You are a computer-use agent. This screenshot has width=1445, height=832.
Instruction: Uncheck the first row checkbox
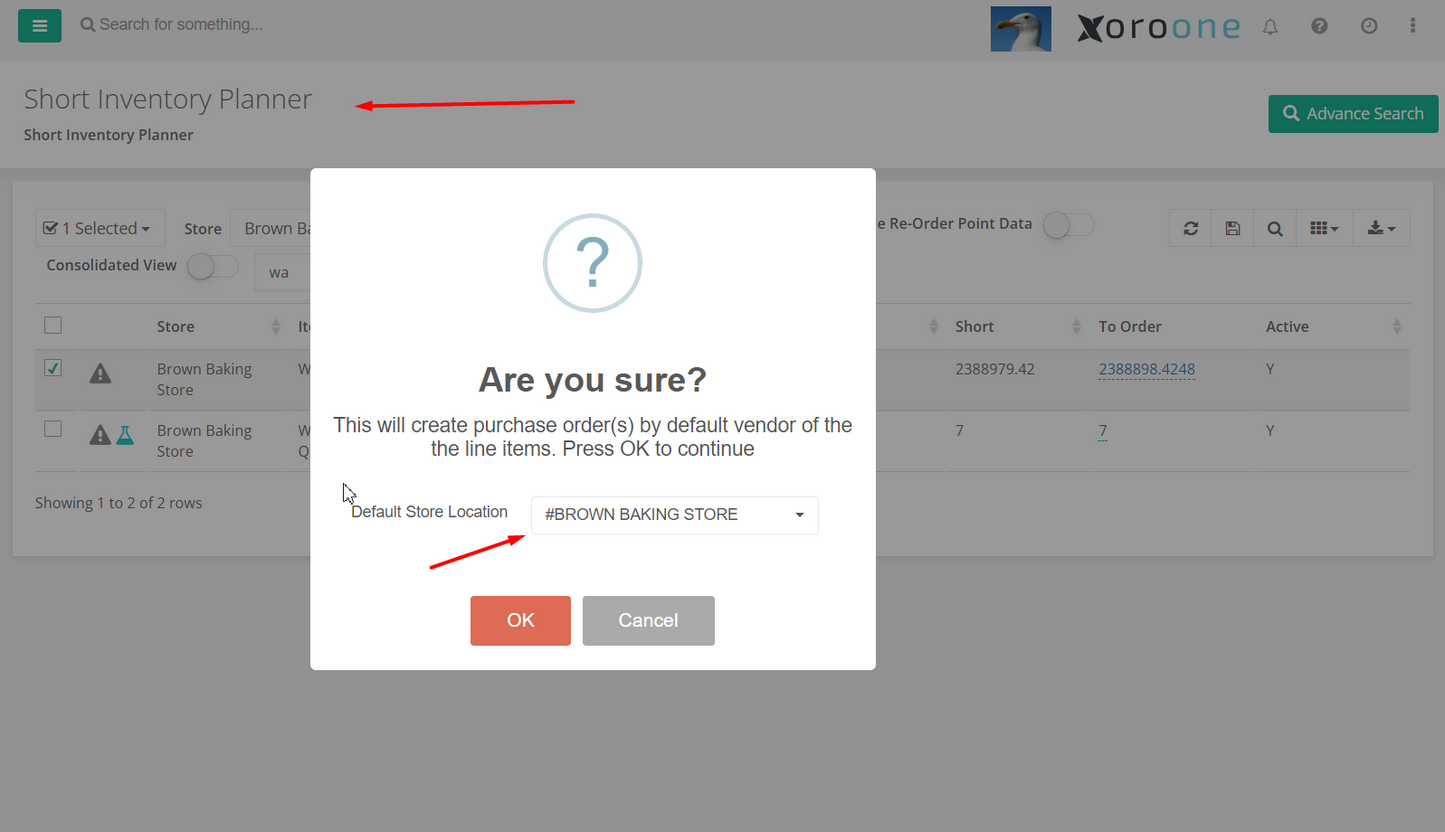tap(53, 368)
